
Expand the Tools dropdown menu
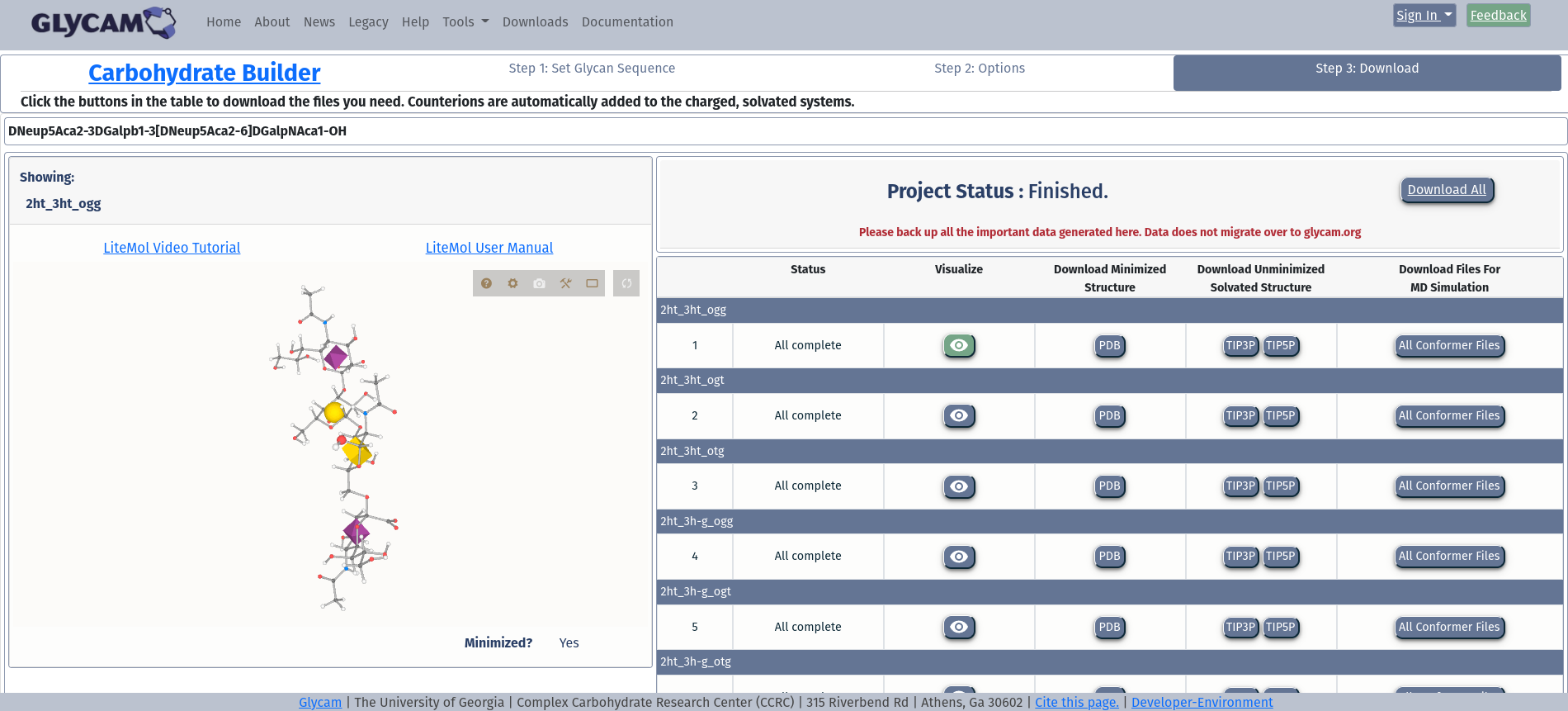(x=465, y=22)
